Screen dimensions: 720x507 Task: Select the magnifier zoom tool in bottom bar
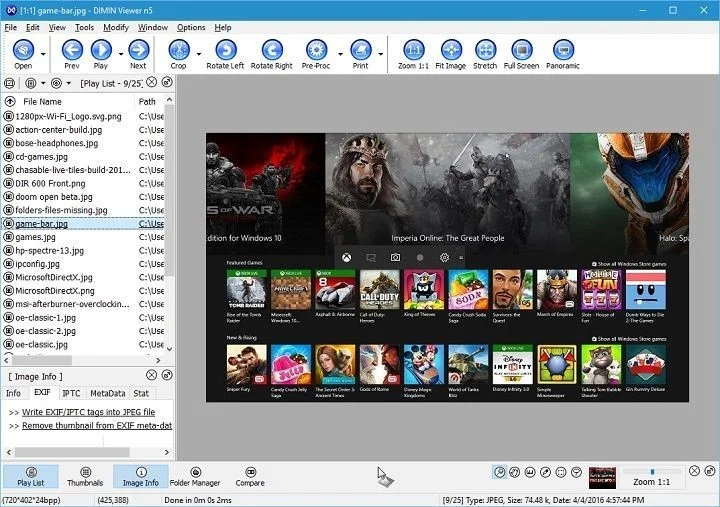[x=500, y=472]
